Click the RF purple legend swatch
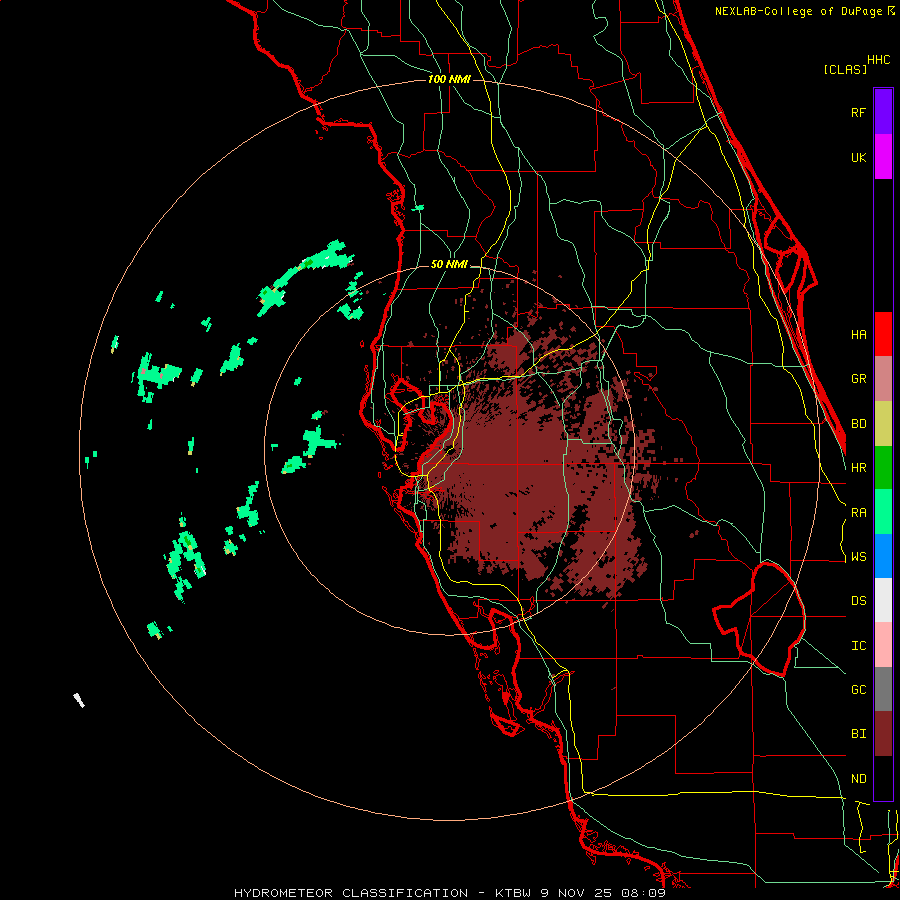The image size is (900, 900). coord(883,112)
